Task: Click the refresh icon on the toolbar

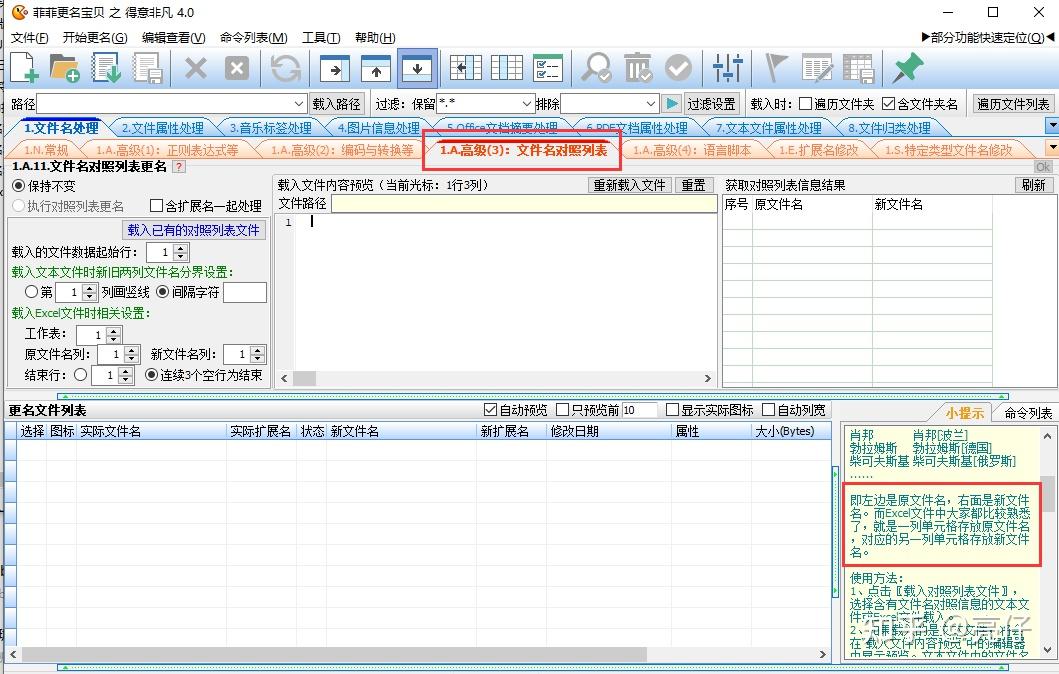Action: 285,67
